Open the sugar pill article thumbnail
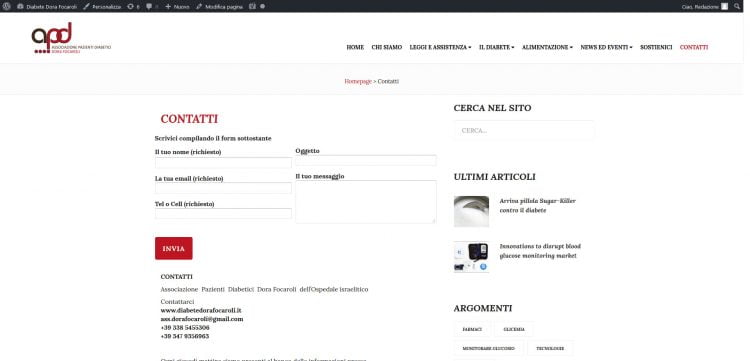The height and width of the screenshot is (361, 750). 471,211
